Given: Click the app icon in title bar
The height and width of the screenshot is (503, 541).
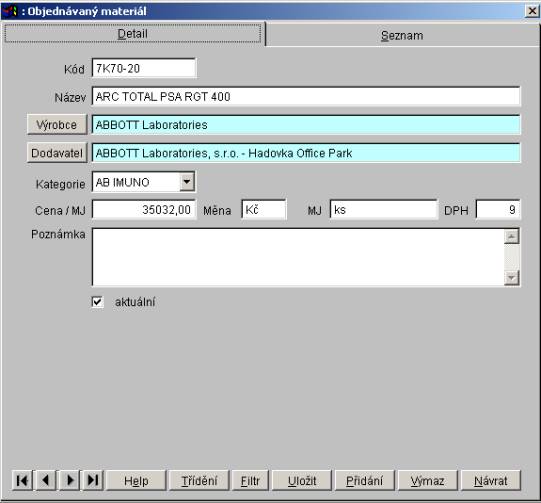Looking at the screenshot, I should tap(10, 11).
